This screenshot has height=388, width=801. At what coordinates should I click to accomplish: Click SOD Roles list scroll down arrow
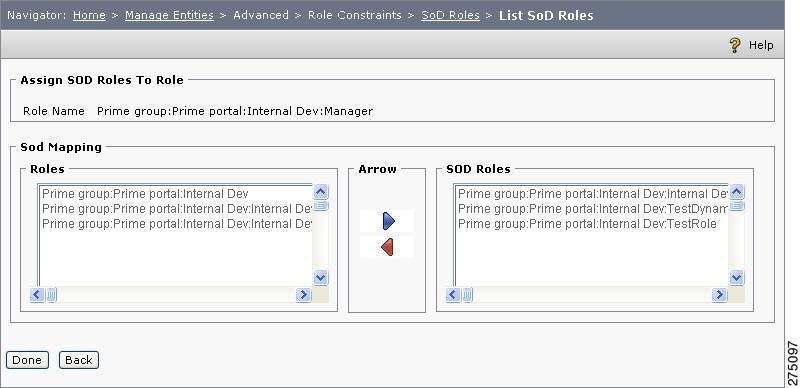736,278
